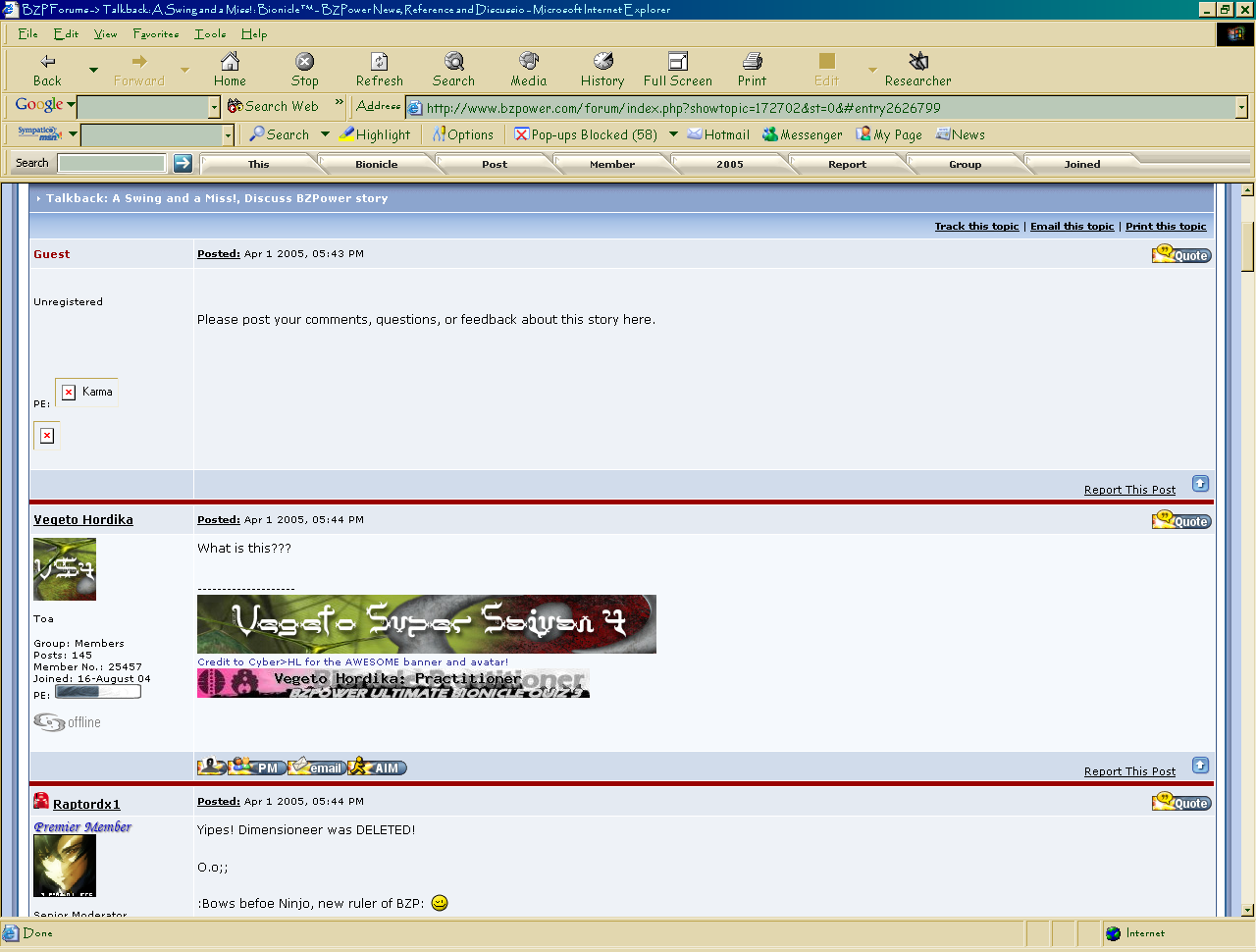View Vegeto Hordika's profile icon button
The image size is (1256, 952).
point(211,767)
